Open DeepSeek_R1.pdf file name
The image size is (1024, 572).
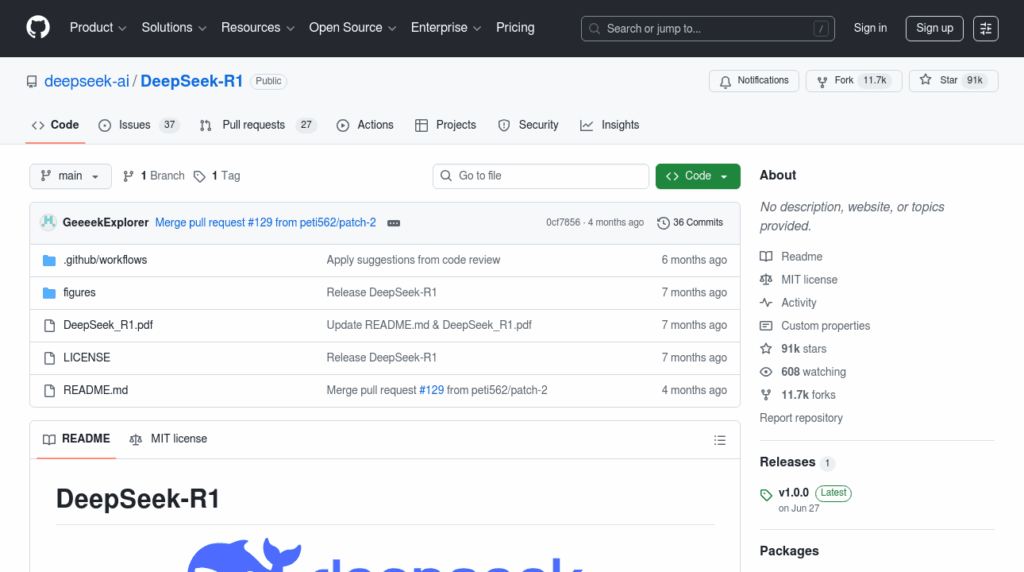[x=108, y=325]
